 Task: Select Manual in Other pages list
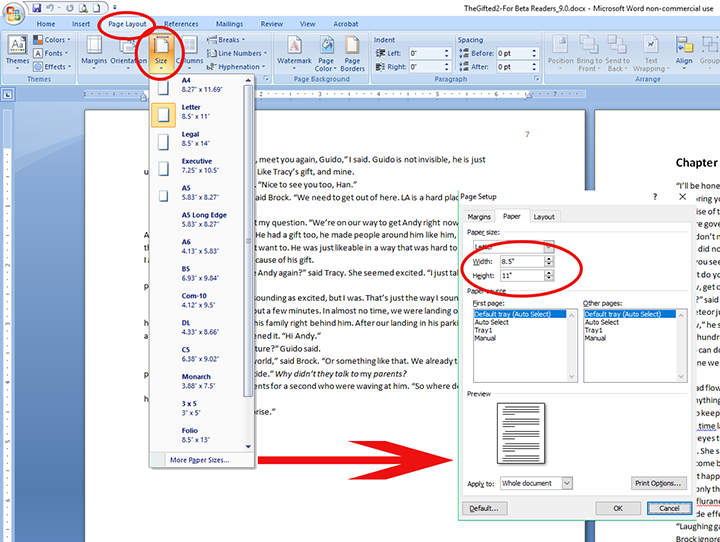595,338
